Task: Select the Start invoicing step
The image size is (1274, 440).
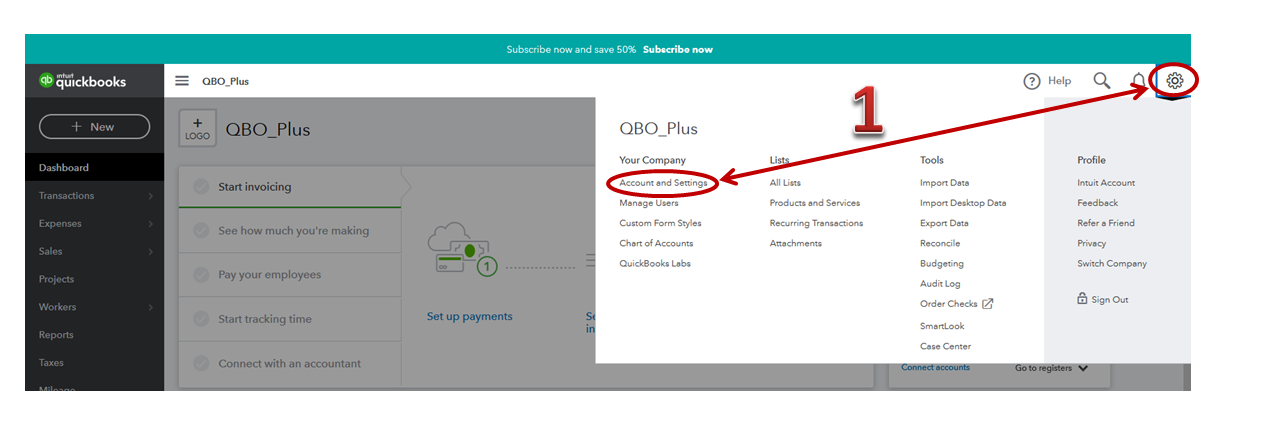Action: 290,187
